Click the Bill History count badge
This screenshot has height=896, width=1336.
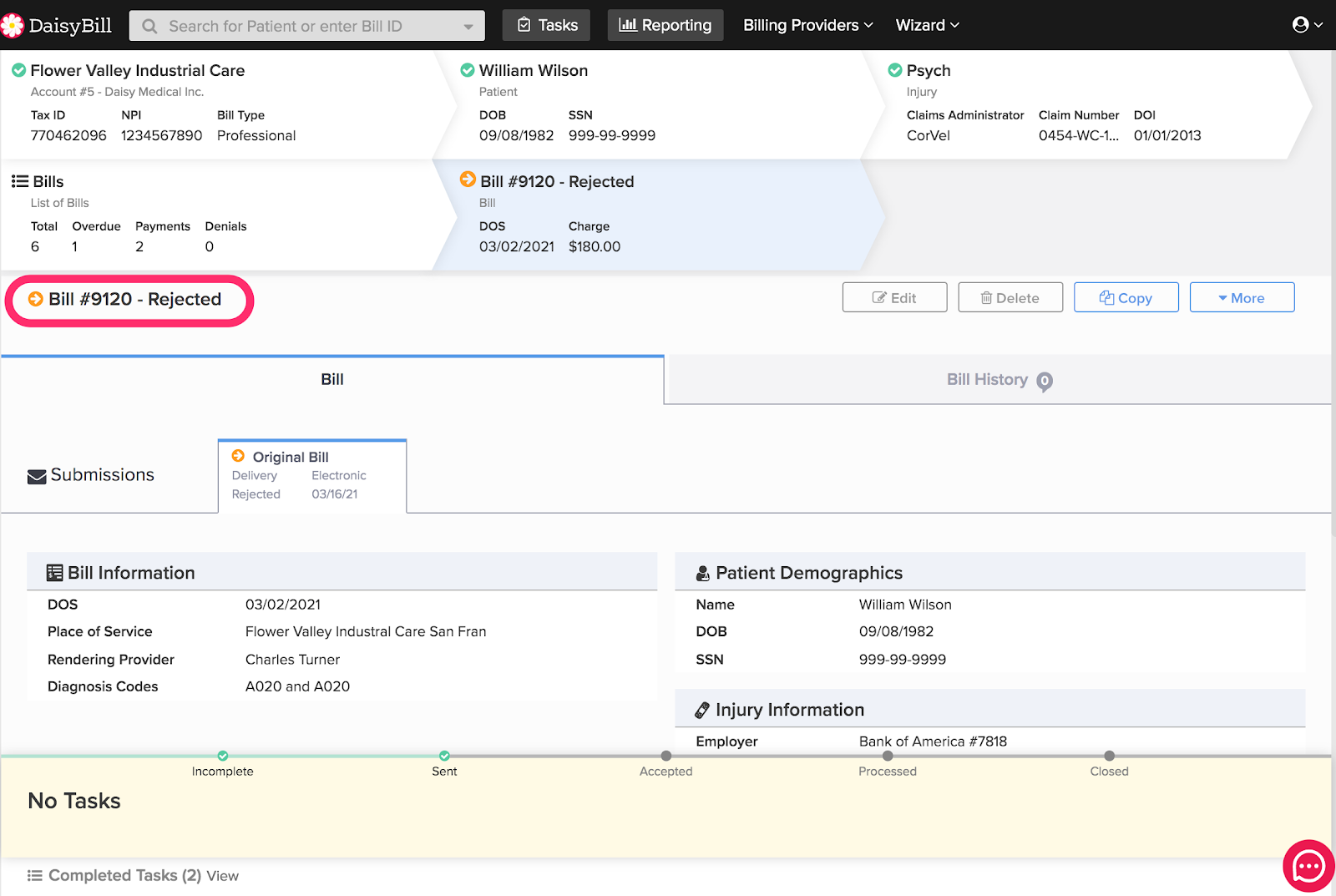pyautogui.click(x=1044, y=382)
